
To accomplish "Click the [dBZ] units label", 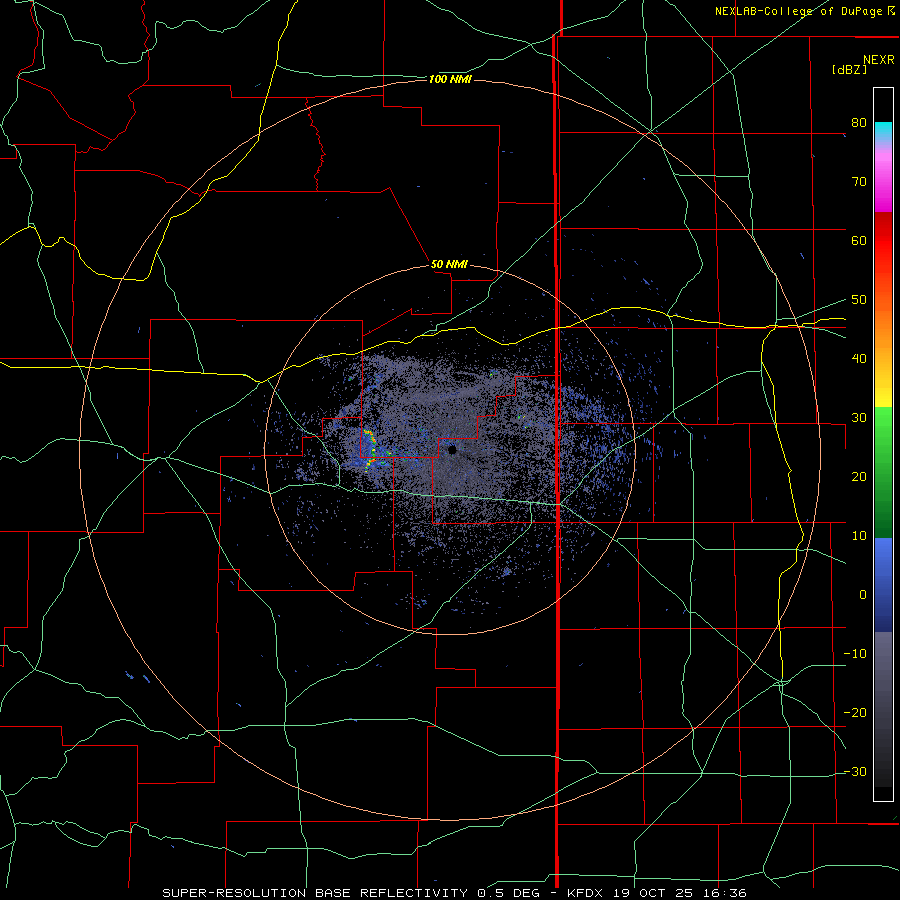I will click(x=849, y=70).
